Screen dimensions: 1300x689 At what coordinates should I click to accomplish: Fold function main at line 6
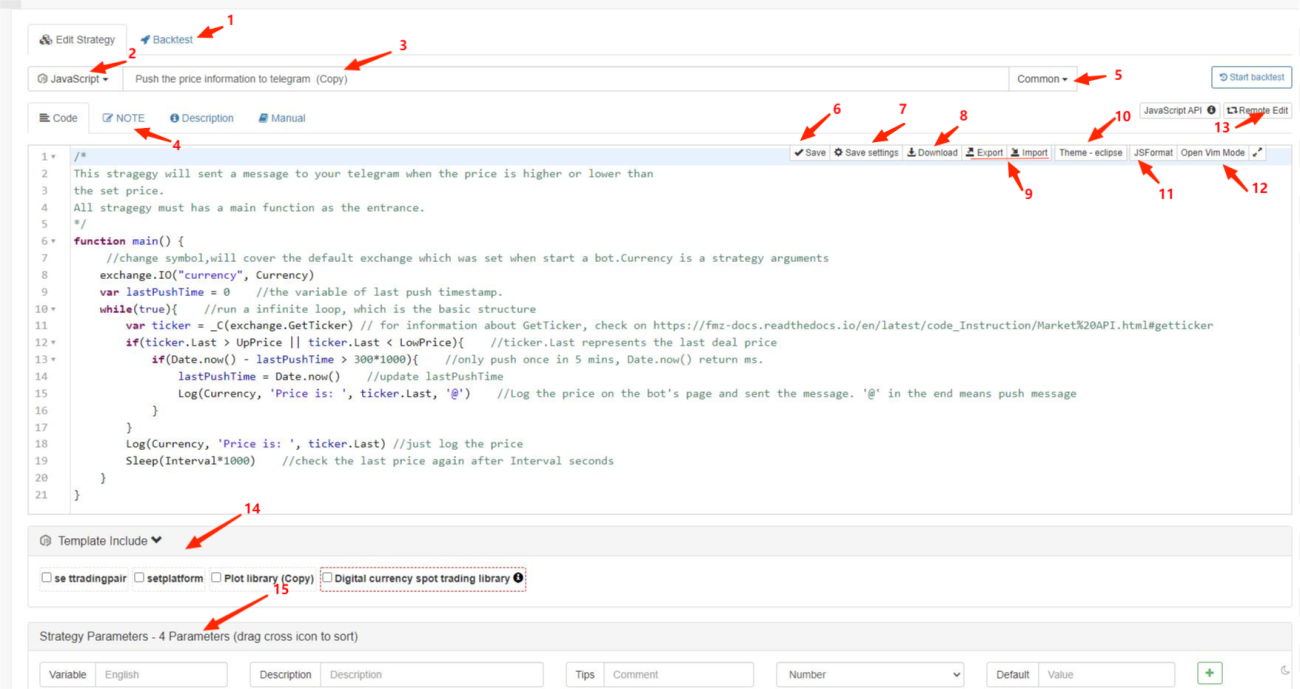coord(53,242)
